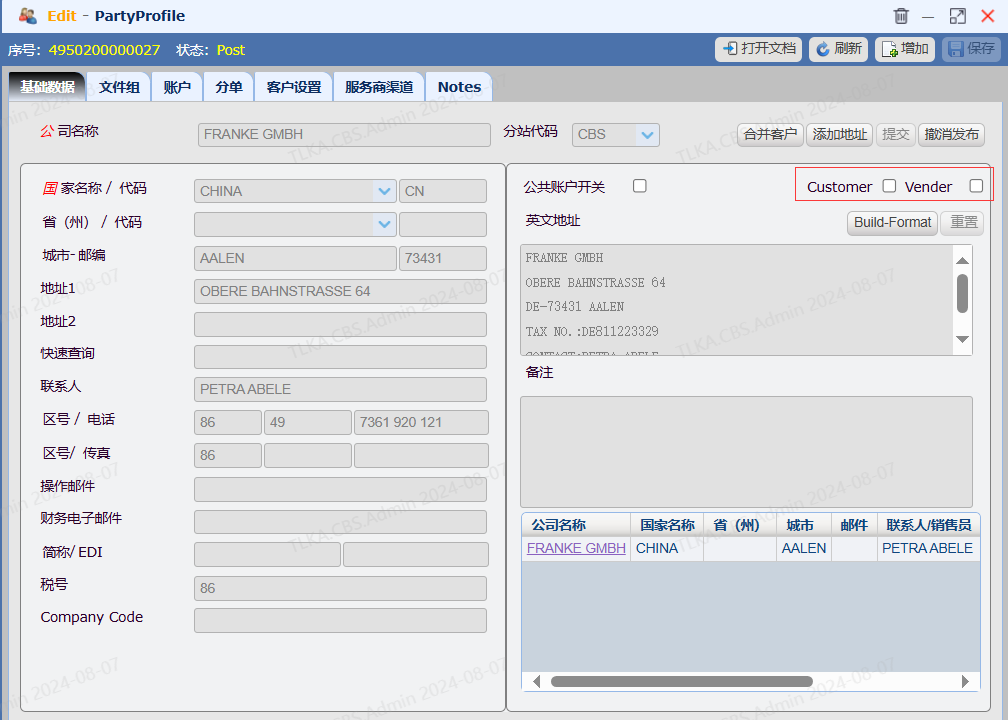Click the 国家名称 column header
Image resolution: width=1008 pixels, height=720 pixels.
coord(667,525)
